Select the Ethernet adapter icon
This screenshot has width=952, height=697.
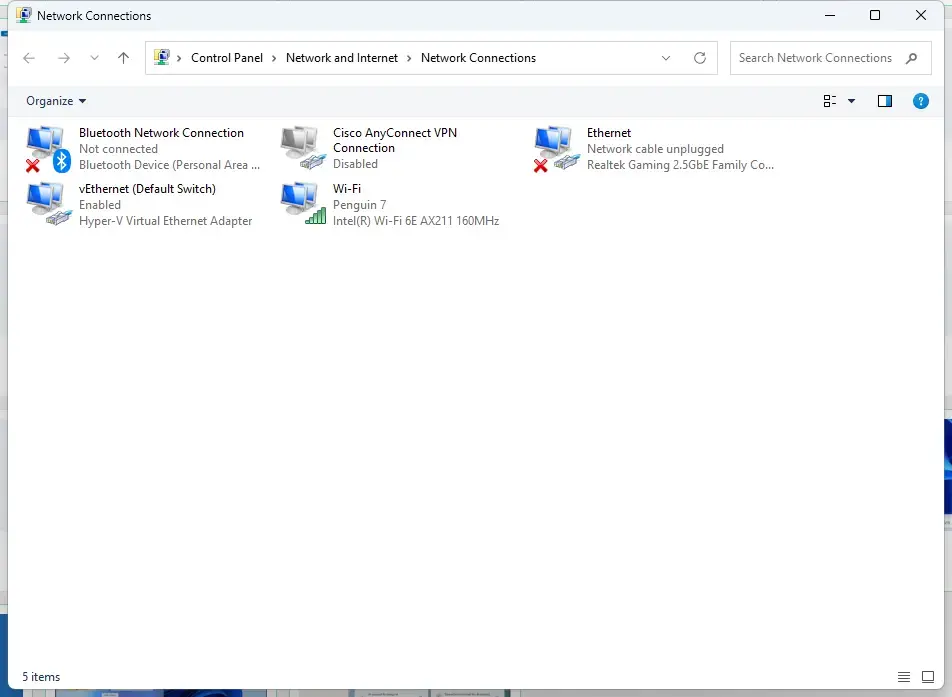coord(557,149)
